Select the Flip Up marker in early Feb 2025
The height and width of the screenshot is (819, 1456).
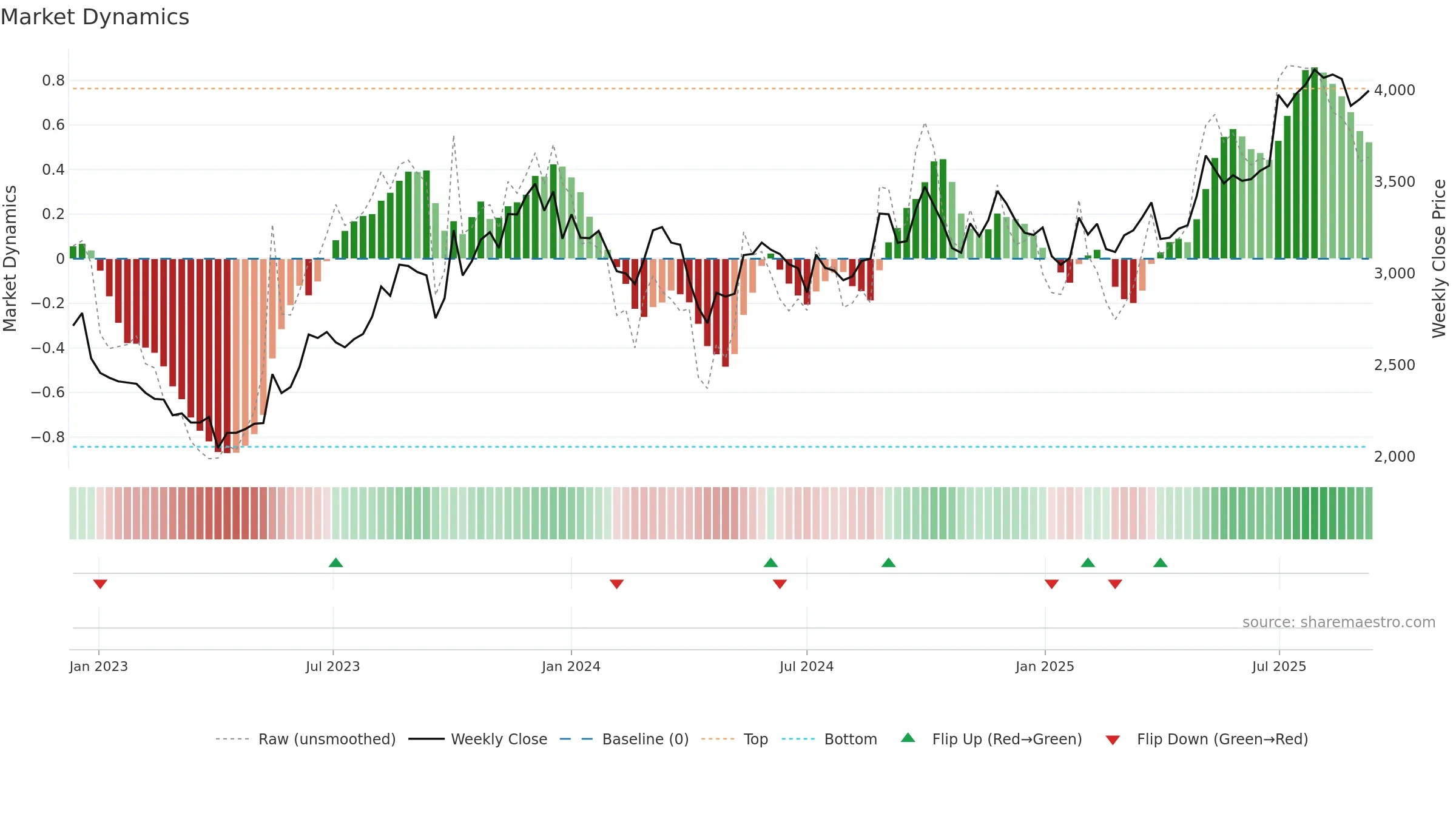(1088, 562)
